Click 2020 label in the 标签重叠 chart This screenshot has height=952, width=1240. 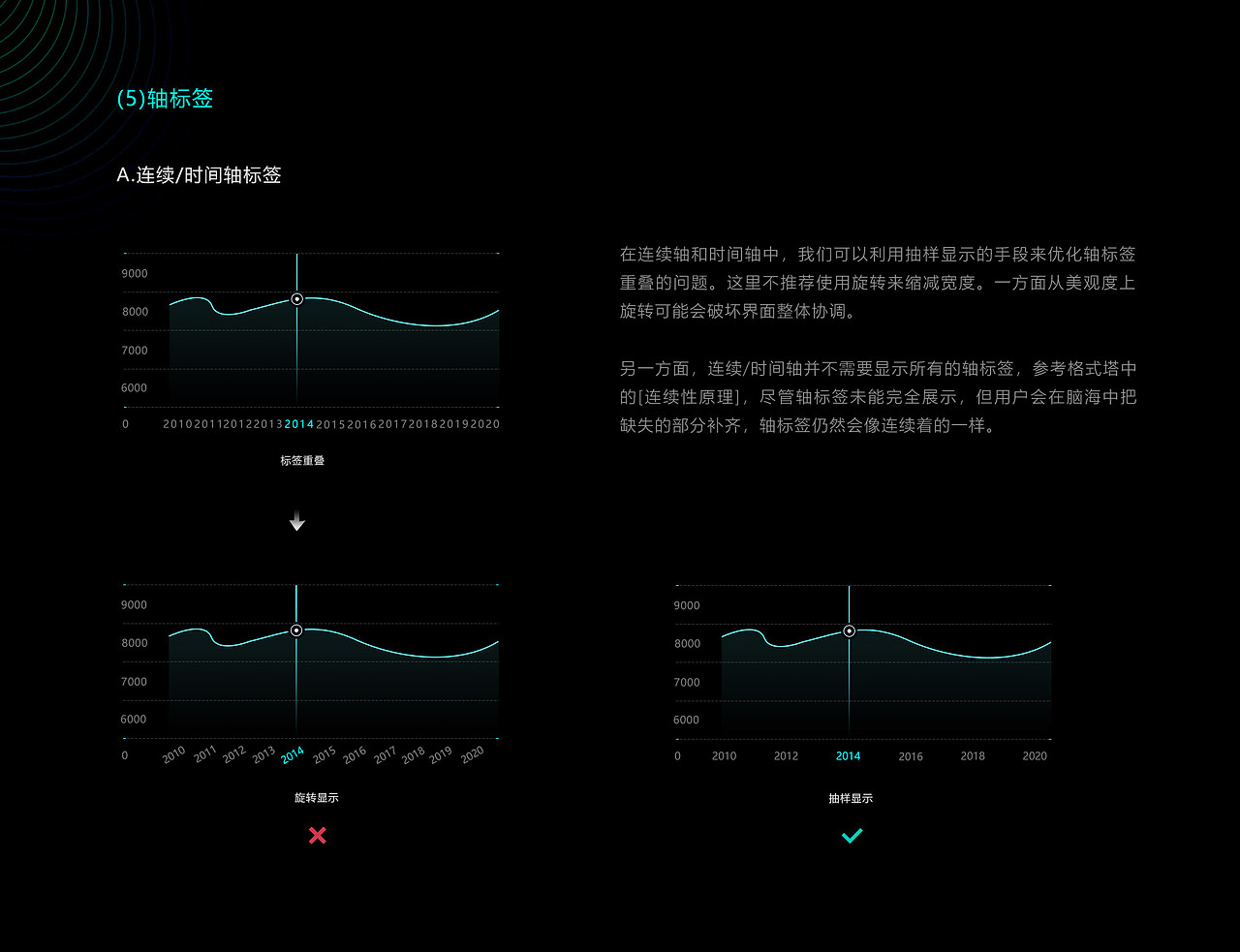(485, 424)
